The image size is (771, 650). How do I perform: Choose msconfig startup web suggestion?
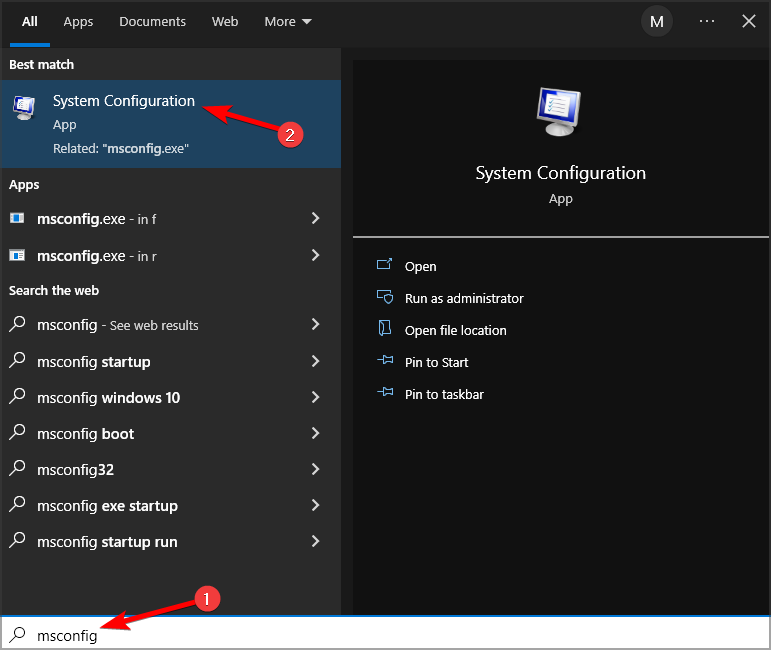[x=171, y=361]
